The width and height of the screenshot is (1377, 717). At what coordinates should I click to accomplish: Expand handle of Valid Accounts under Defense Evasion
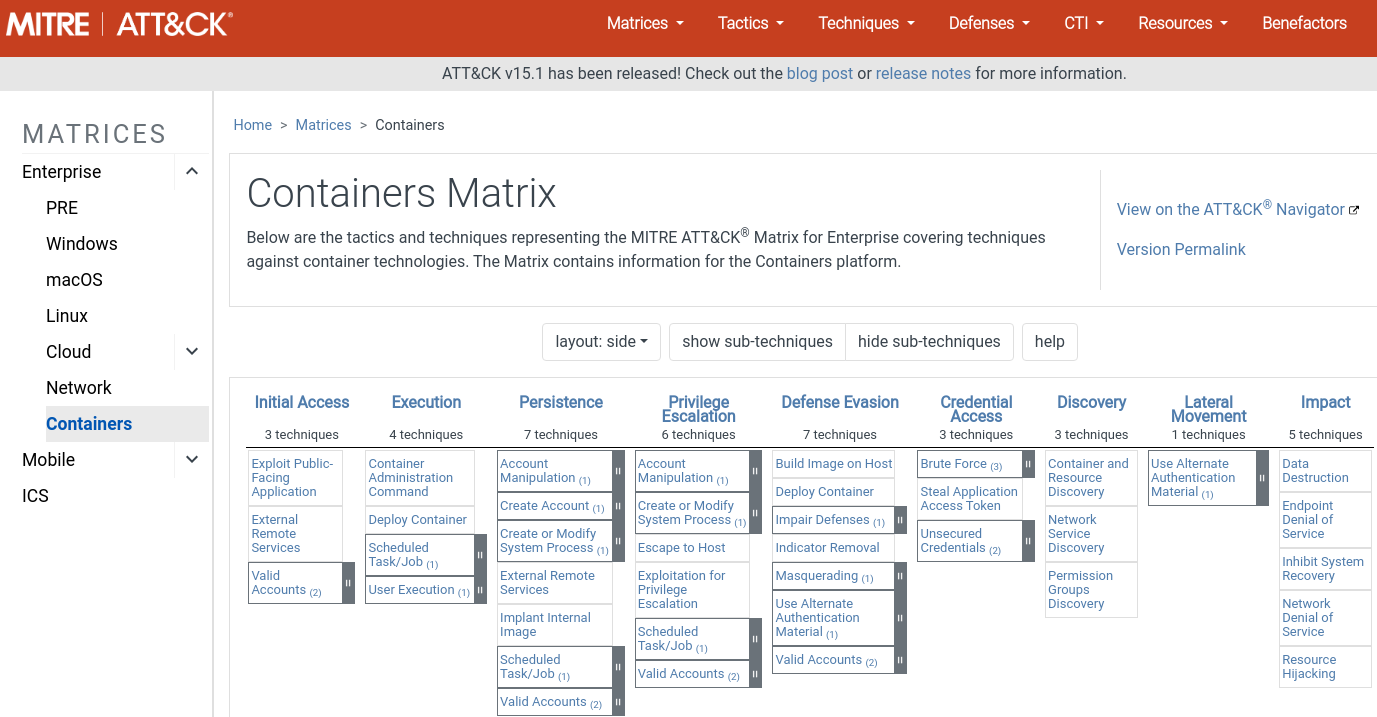coord(900,660)
